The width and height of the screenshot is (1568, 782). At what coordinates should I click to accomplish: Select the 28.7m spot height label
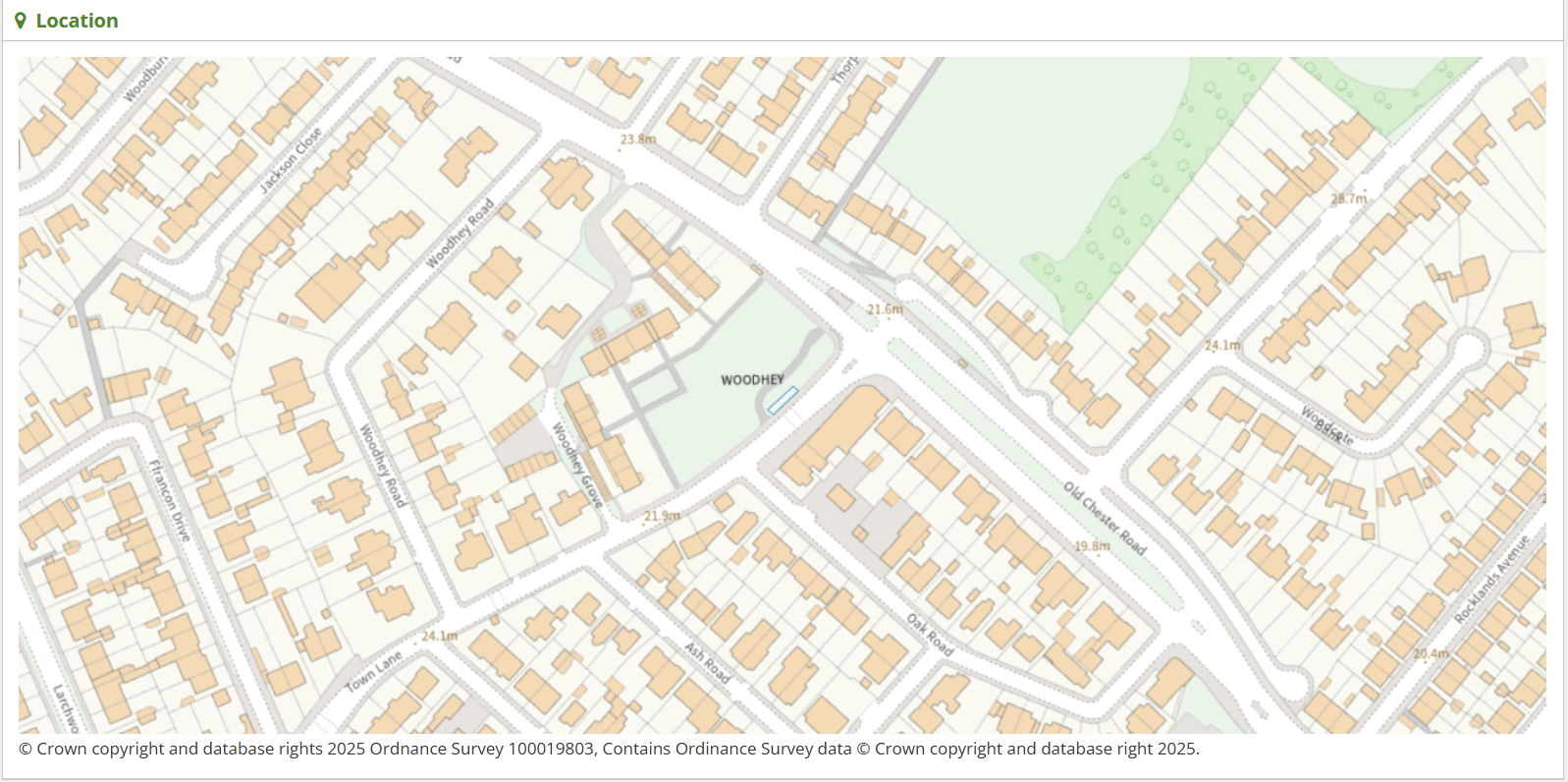[x=1348, y=198]
